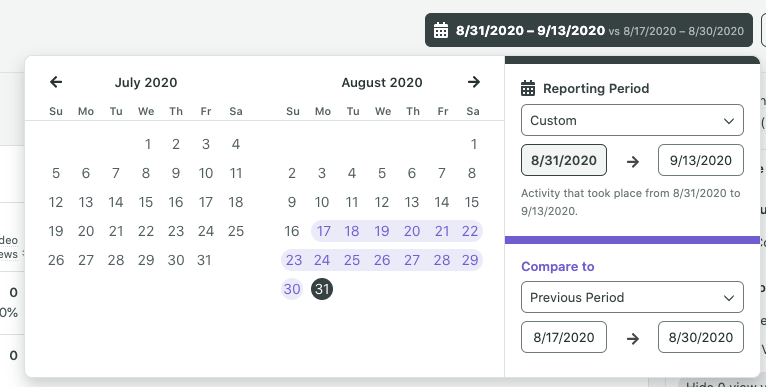The image size is (766, 387).
Task: Select July 10 in the calendar
Action: 206,173
